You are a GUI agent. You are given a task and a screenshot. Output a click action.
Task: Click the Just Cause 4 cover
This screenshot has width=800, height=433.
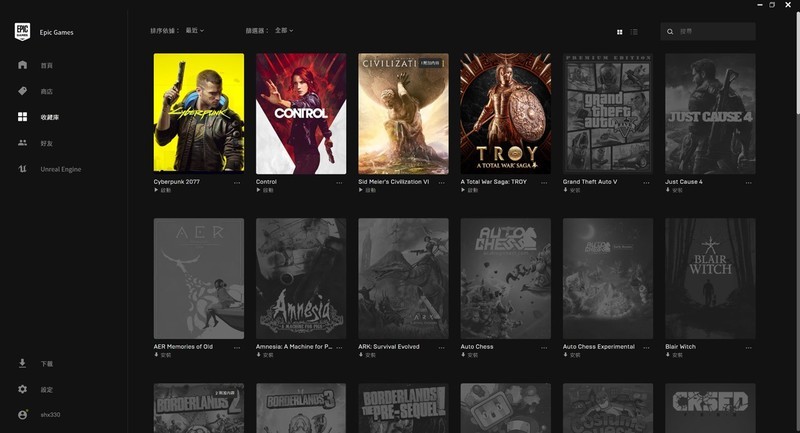pos(710,113)
